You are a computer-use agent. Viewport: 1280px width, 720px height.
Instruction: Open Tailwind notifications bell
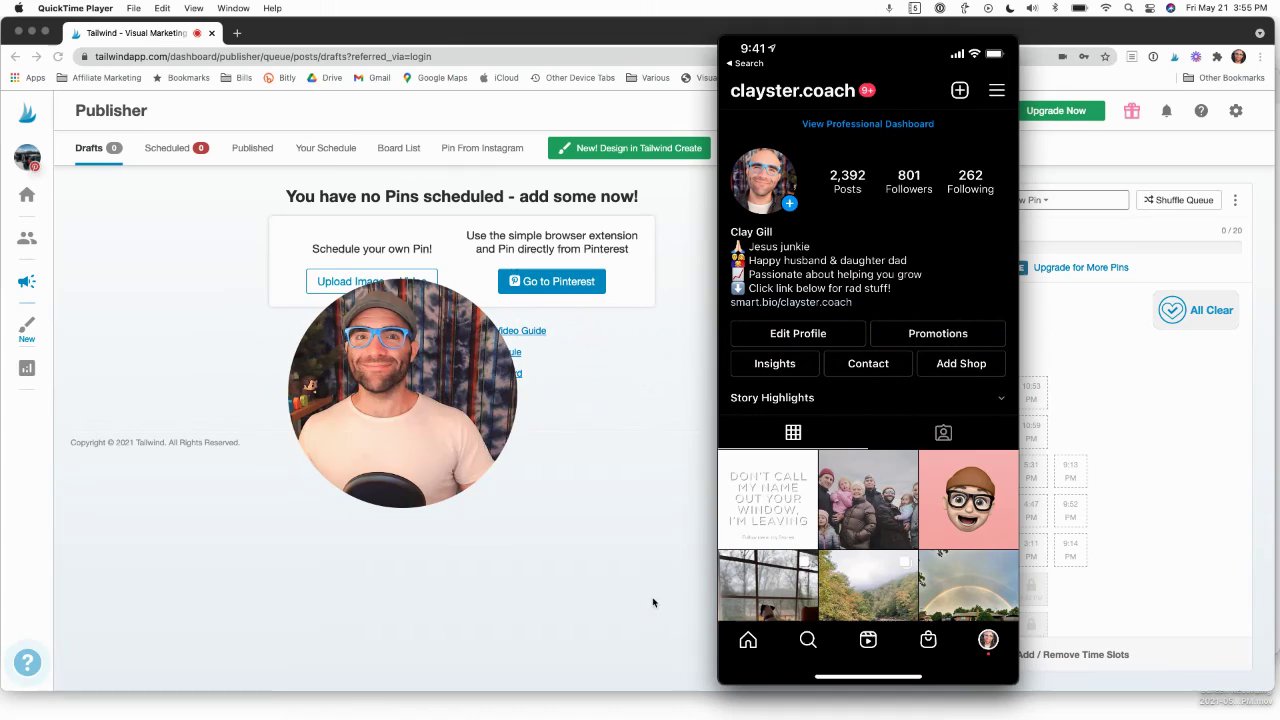click(x=1166, y=111)
